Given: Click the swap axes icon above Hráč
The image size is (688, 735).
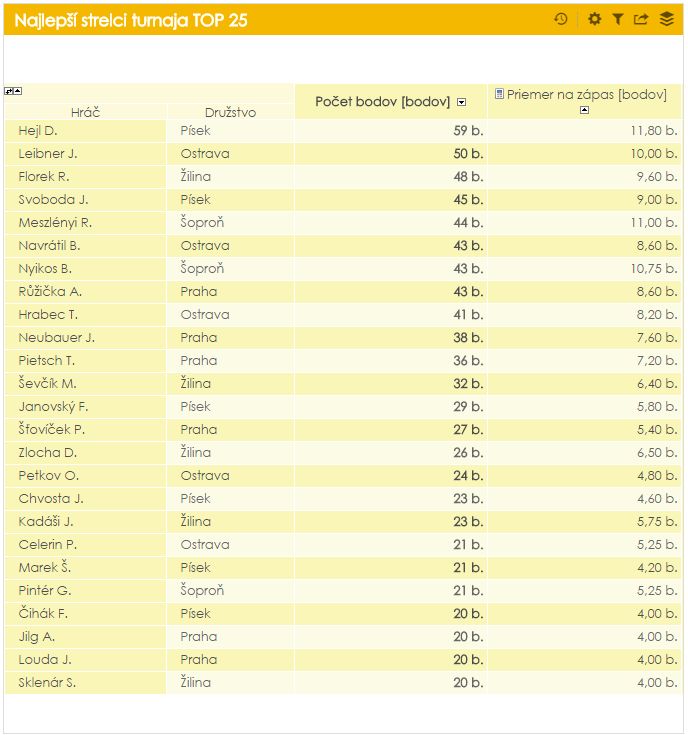Looking at the screenshot, I should point(9,91).
